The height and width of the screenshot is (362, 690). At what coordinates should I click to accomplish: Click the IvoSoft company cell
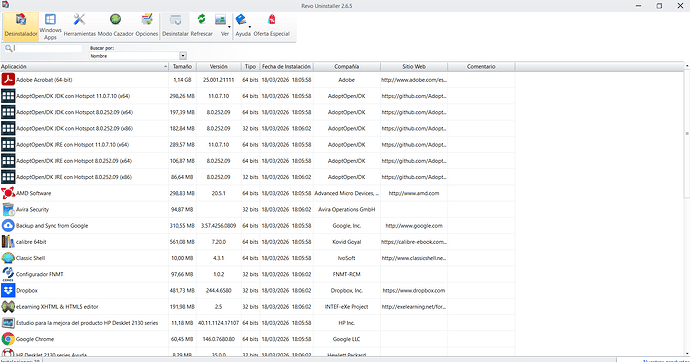[x=347, y=258]
